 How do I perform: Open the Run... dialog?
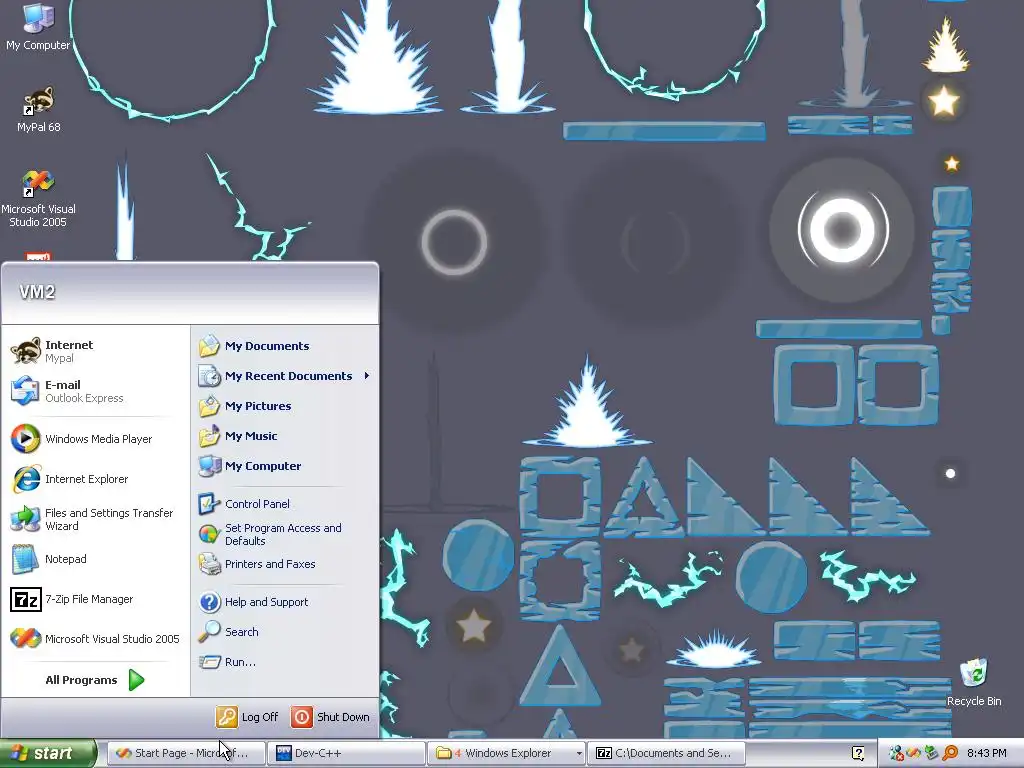pyautogui.click(x=285, y=662)
